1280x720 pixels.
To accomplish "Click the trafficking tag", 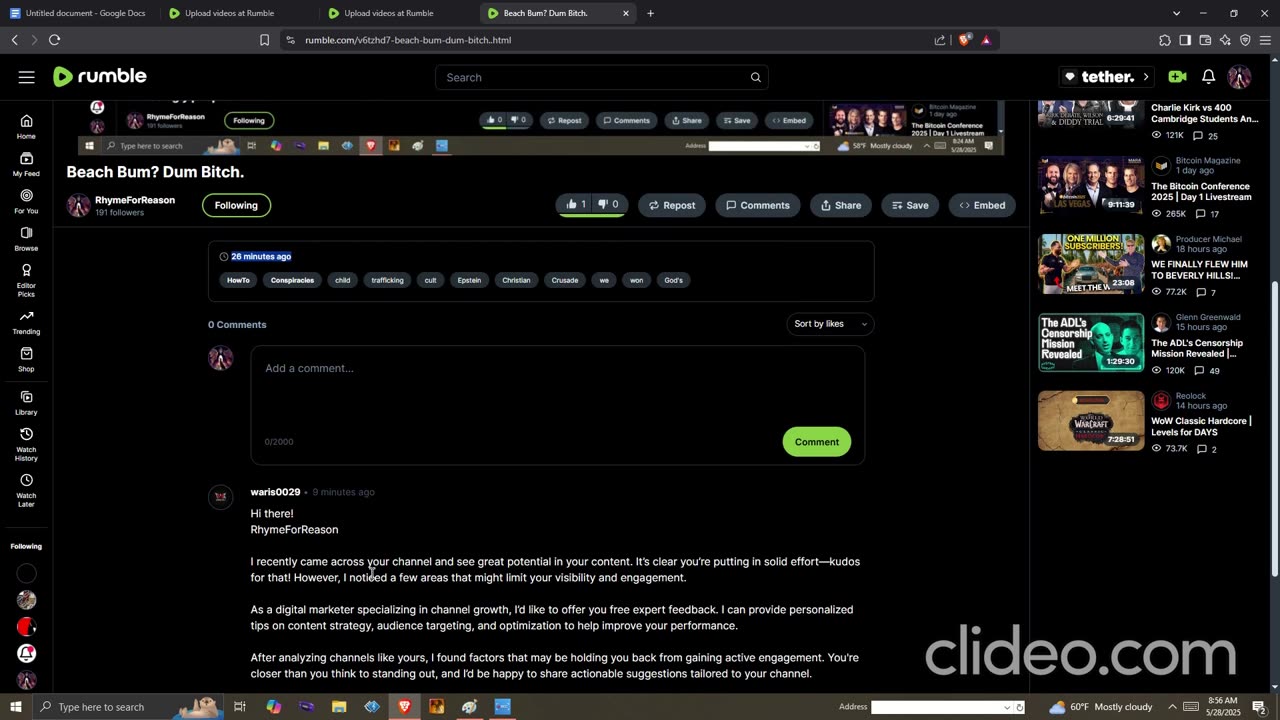I will point(387,280).
